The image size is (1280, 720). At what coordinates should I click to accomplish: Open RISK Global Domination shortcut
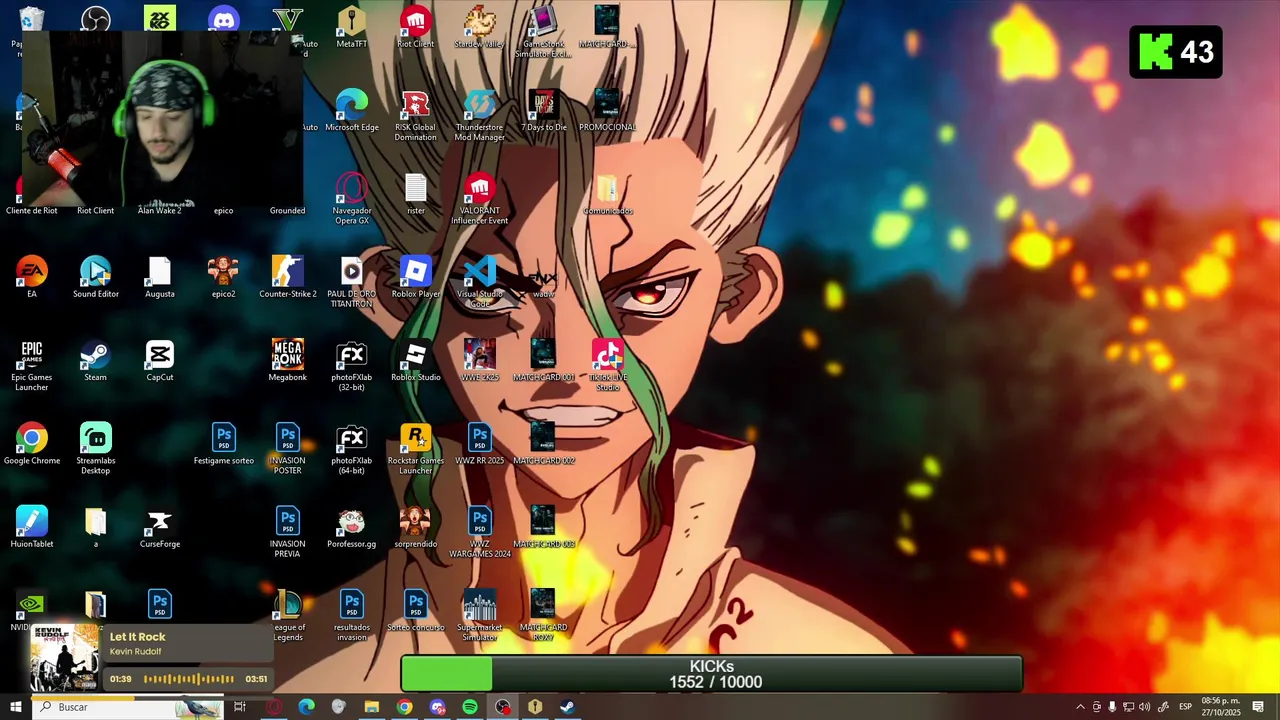pos(415,115)
